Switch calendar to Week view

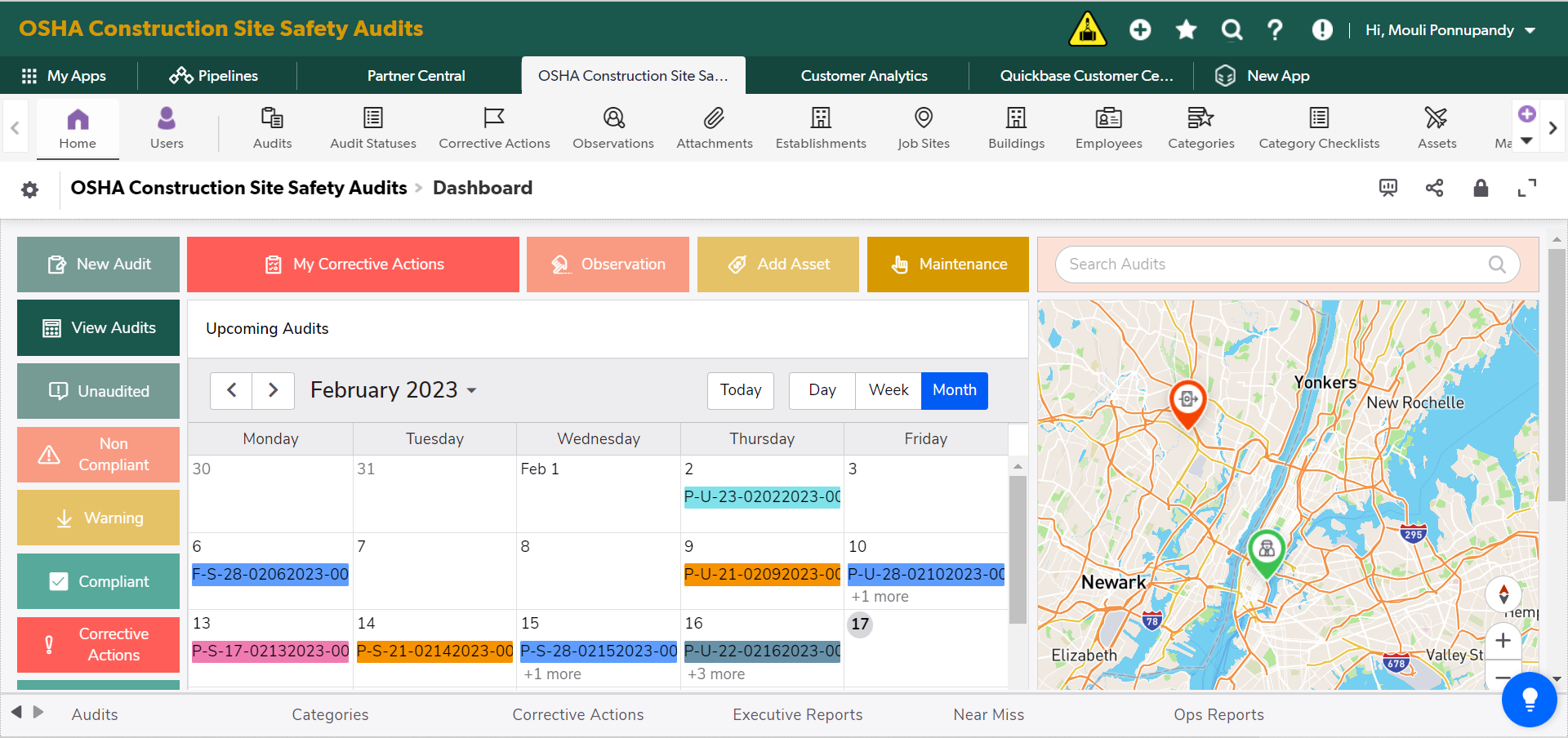coord(889,390)
